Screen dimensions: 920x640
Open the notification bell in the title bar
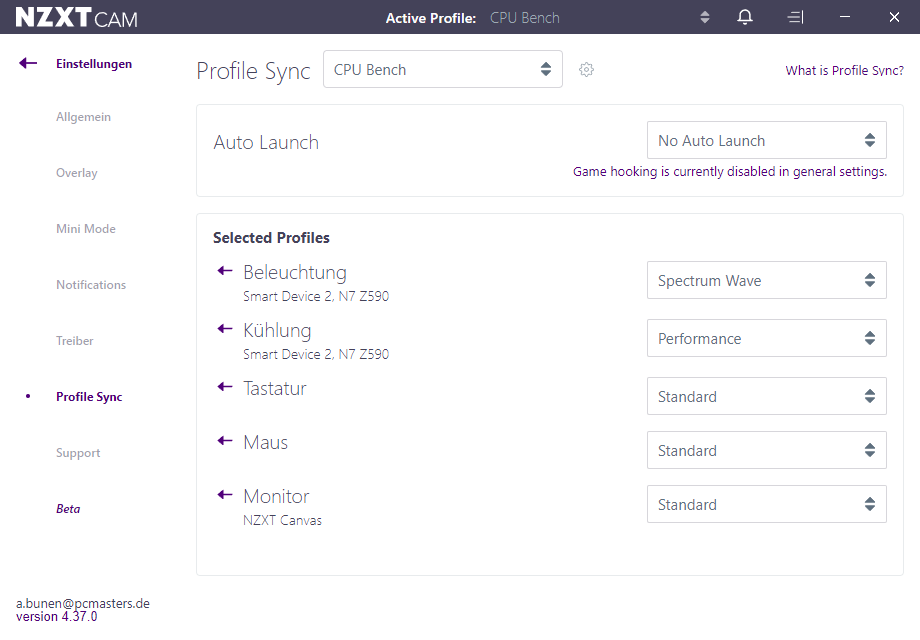[x=745, y=17]
